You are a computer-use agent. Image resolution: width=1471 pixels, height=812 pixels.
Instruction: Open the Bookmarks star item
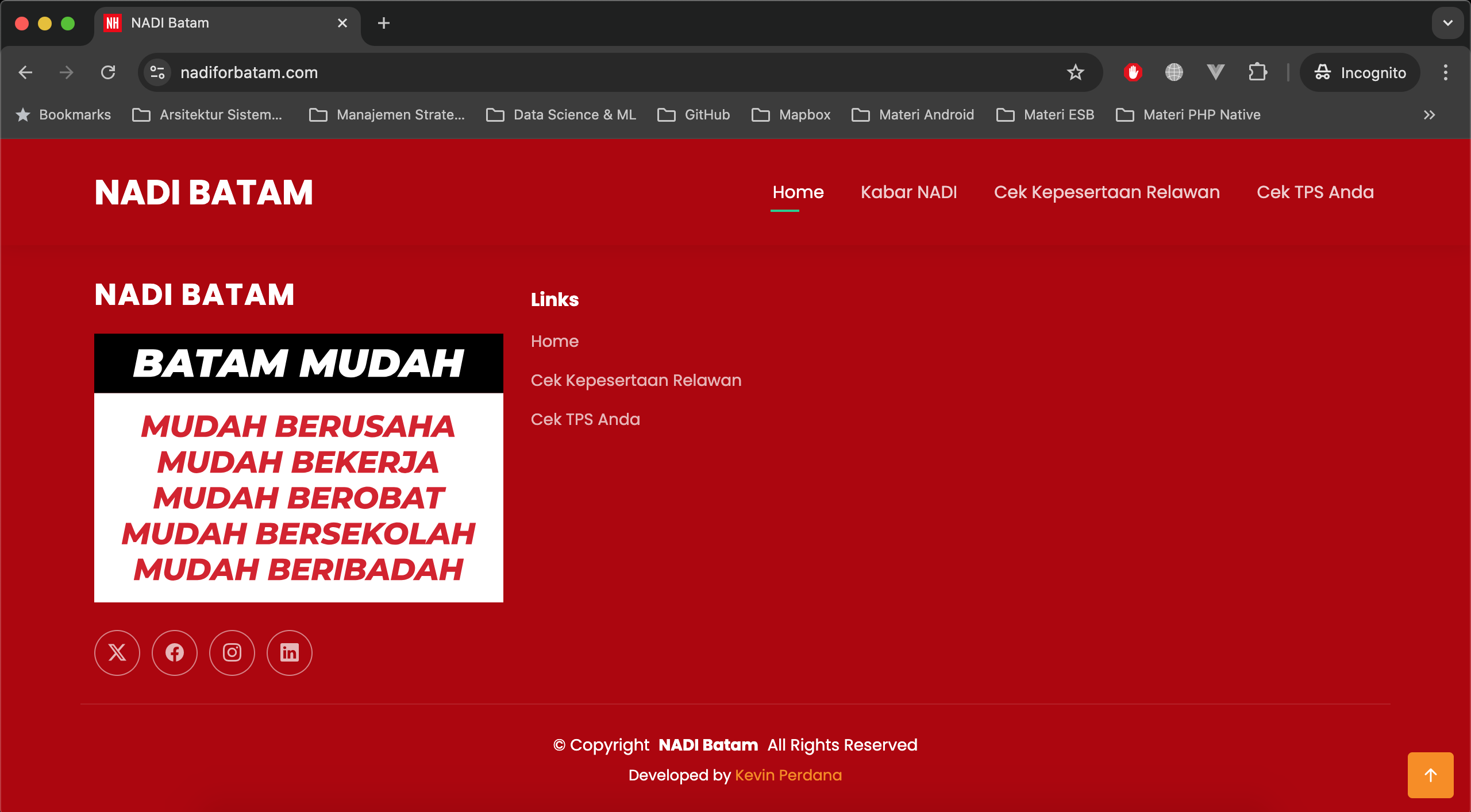click(63, 115)
